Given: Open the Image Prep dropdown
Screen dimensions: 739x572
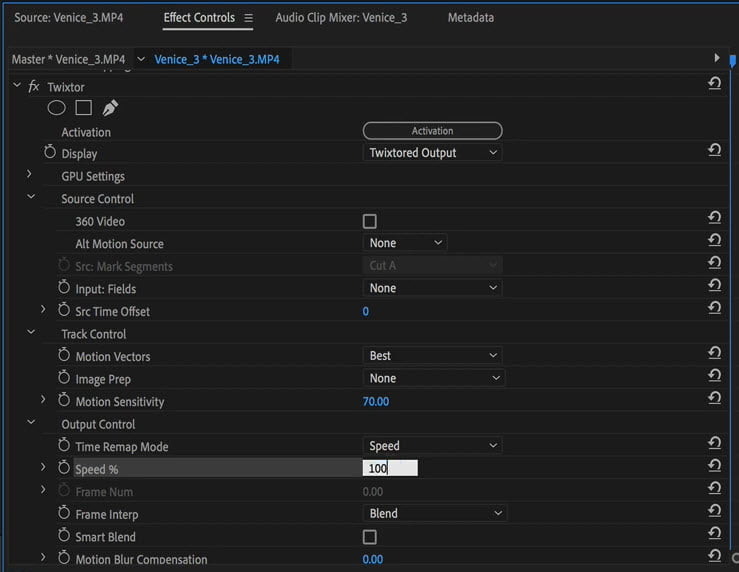Looking at the screenshot, I should (x=434, y=378).
